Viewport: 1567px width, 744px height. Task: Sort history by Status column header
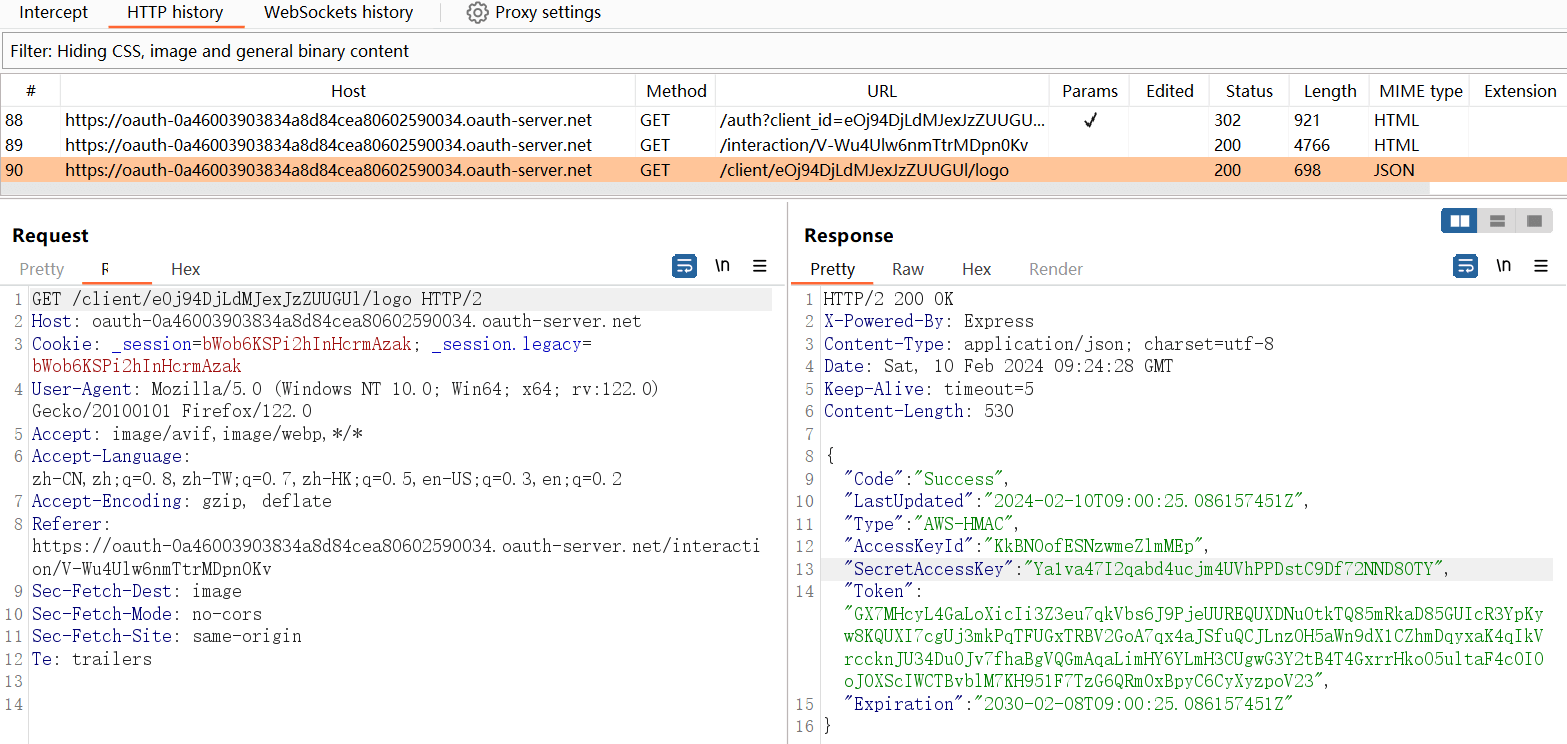click(x=1249, y=91)
